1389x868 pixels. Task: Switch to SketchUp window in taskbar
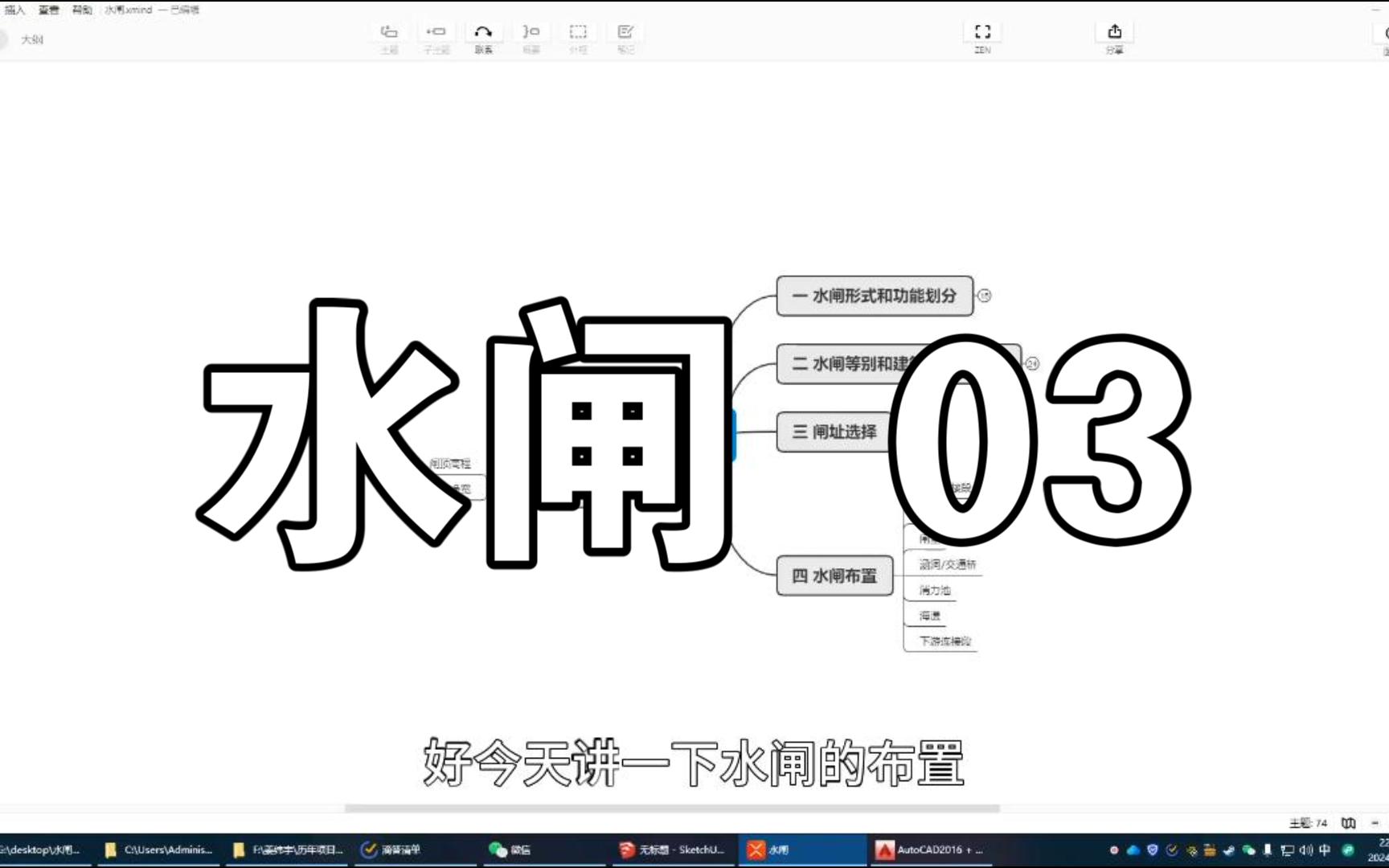[672, 850]
